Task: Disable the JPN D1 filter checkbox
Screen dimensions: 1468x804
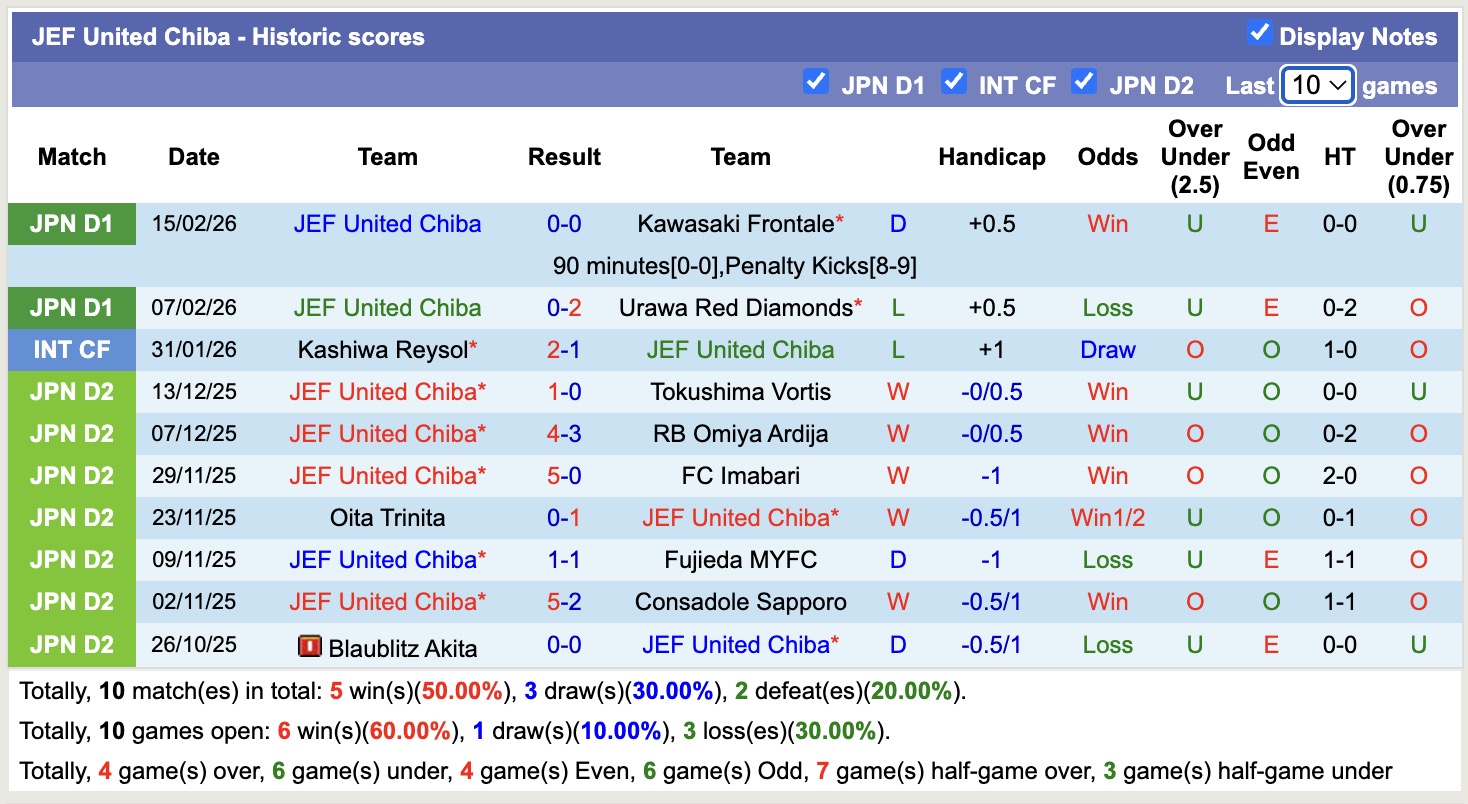Action: 816,84
